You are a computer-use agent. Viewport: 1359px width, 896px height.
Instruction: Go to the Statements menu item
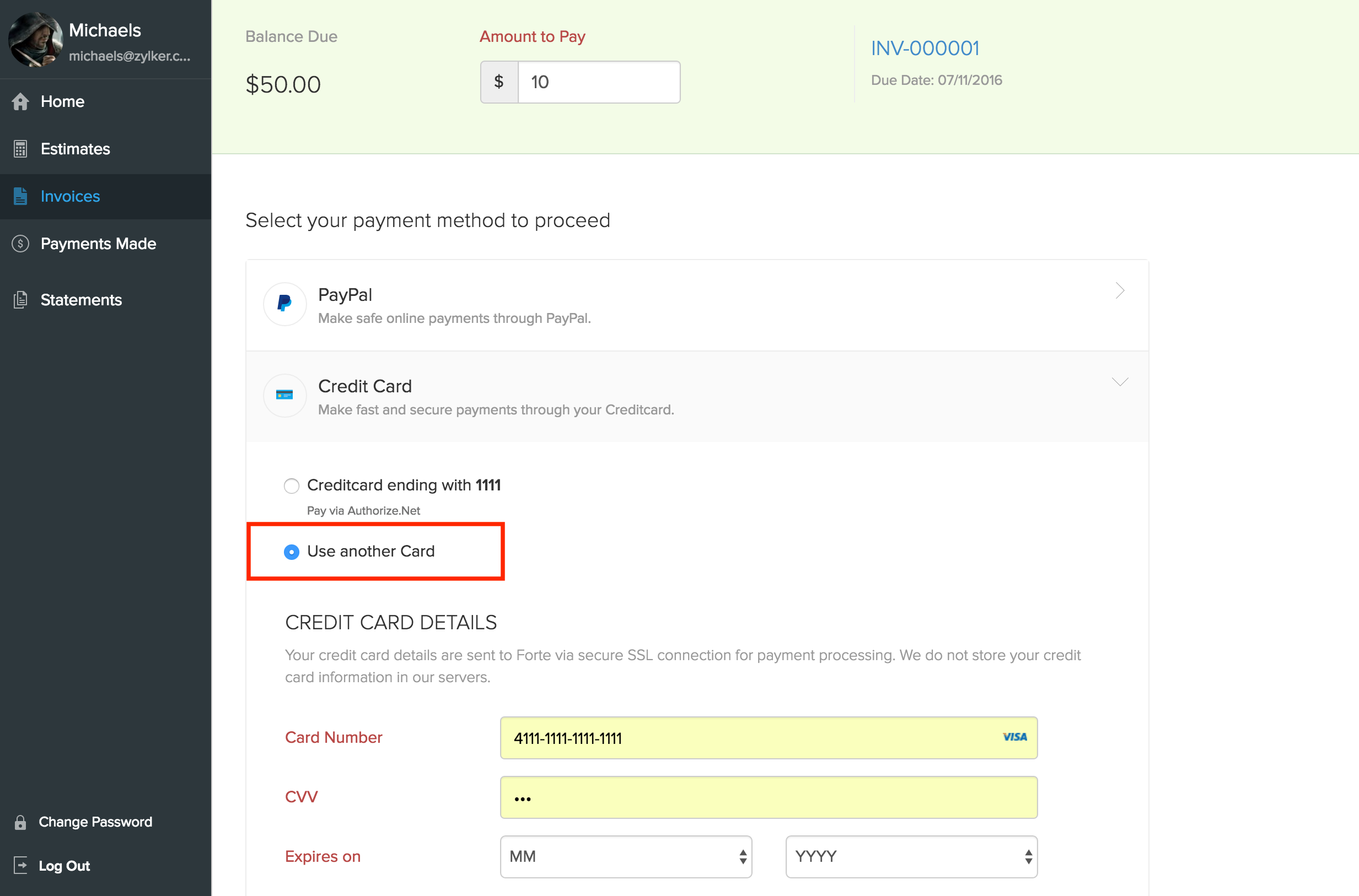click(x=81, y=300)
